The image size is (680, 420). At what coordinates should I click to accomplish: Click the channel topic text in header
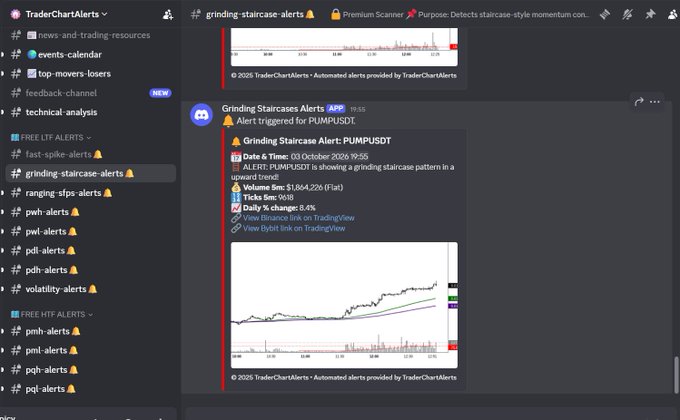coord(460,14)
